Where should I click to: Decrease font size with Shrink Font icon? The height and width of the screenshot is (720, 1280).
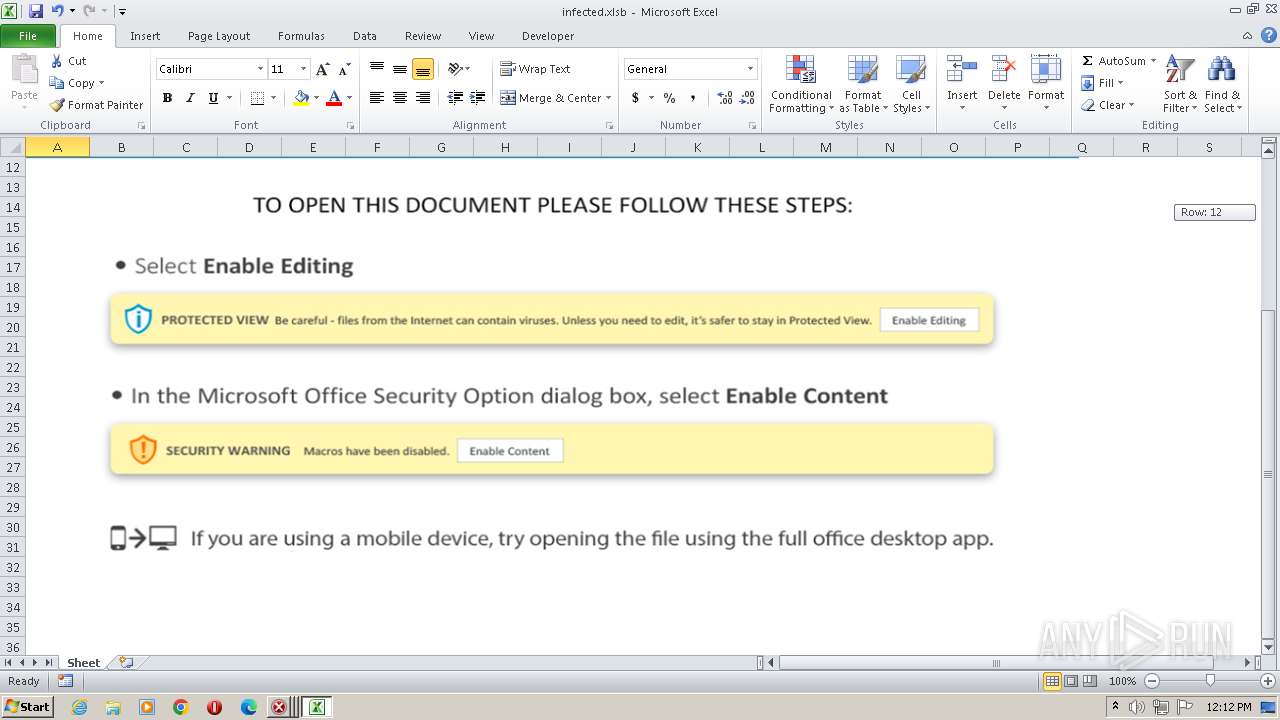pos(344,69)
